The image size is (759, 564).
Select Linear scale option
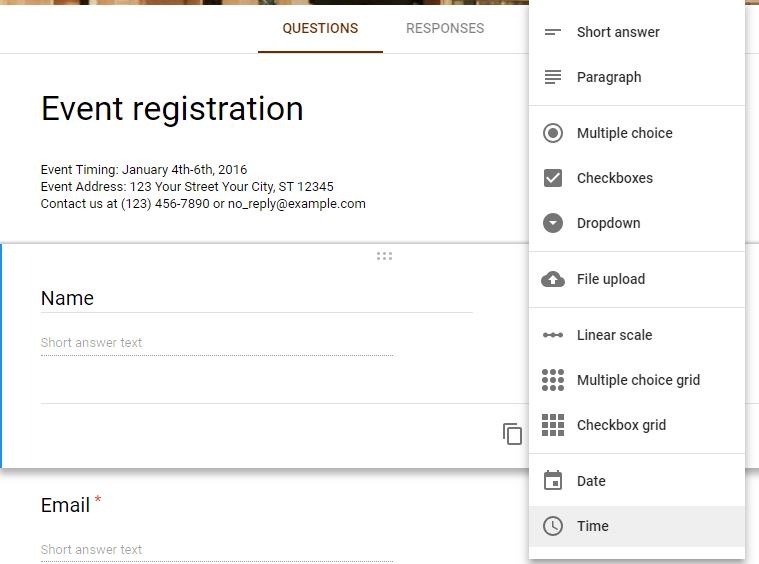click(636, 335)
